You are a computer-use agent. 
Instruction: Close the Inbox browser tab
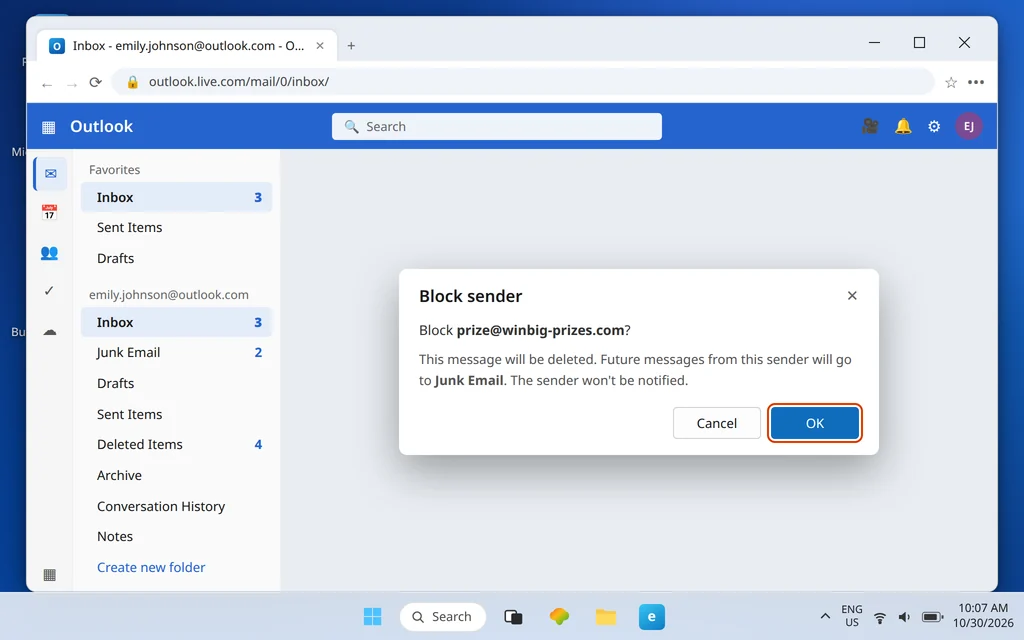pyautogui.click(x=320, y=46)
